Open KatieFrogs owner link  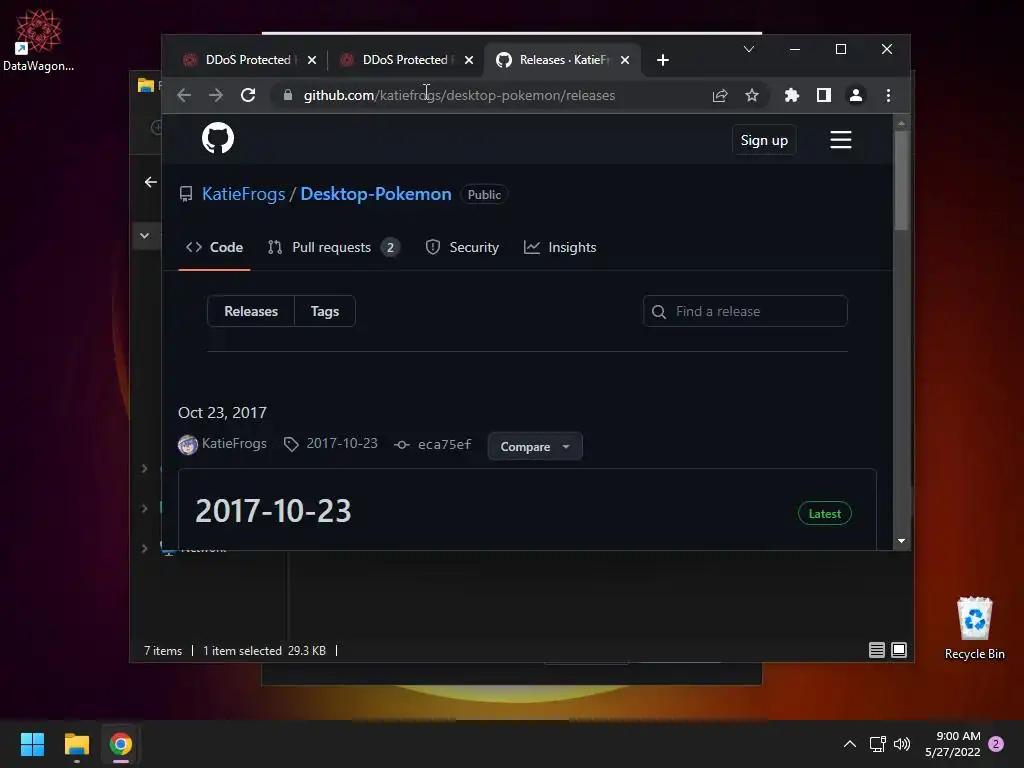point(244,194)
